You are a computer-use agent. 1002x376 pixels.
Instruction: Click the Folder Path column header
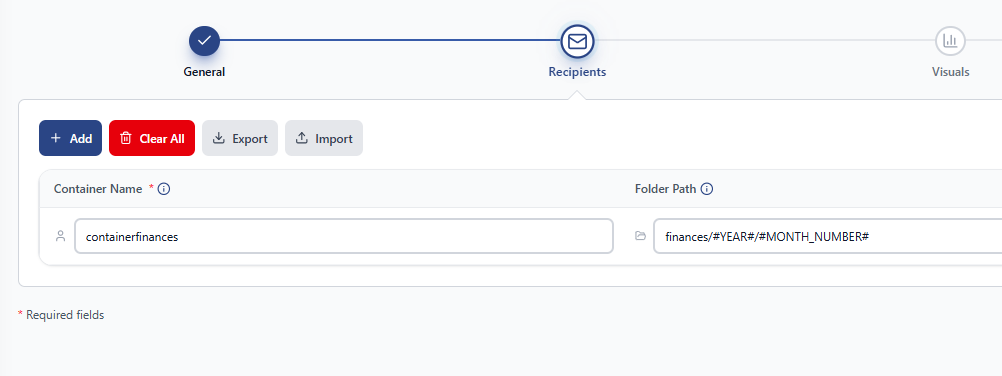[x=666, y=189]
